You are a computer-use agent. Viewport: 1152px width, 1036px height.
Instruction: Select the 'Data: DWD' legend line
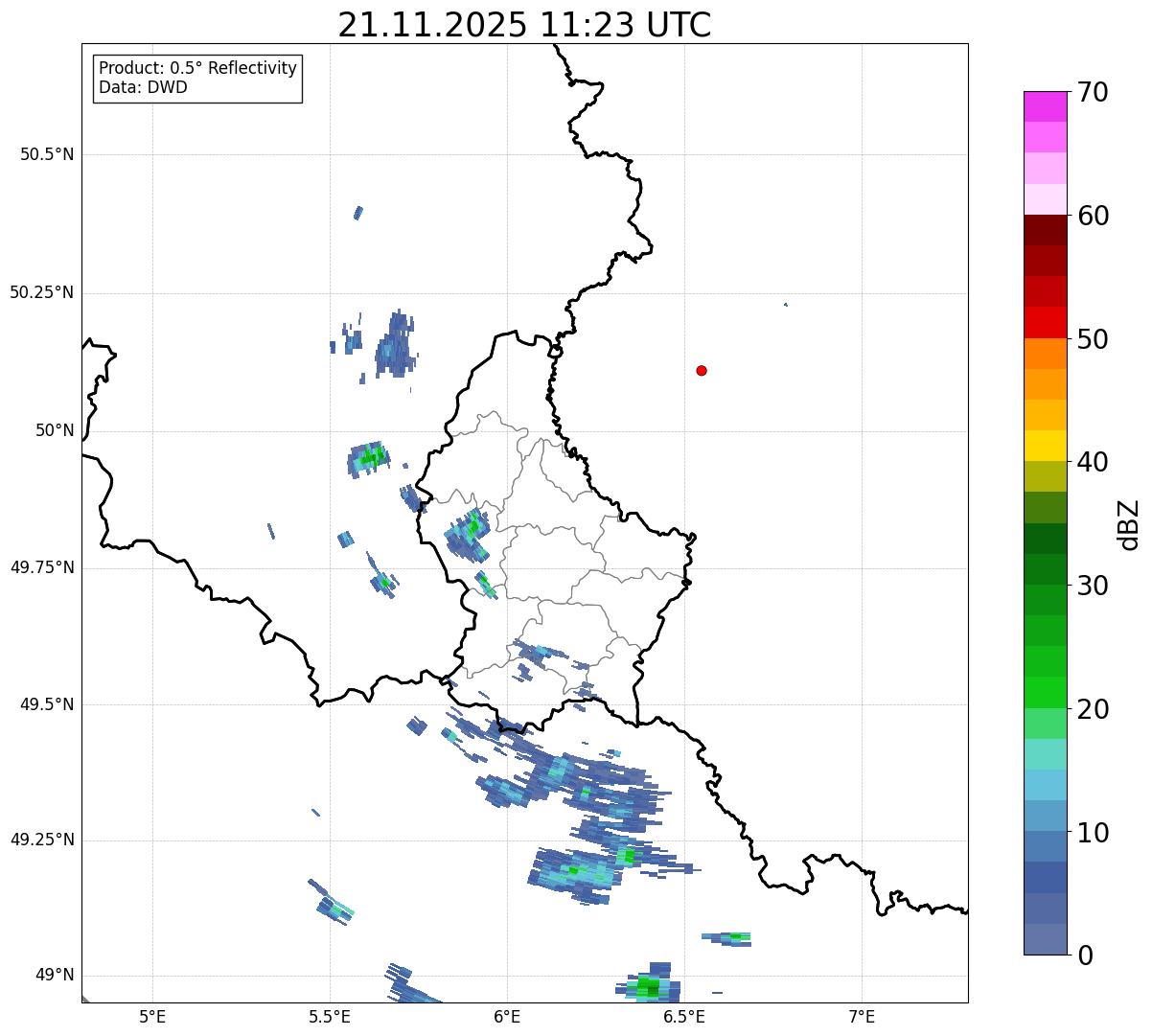tap(143, 87)
